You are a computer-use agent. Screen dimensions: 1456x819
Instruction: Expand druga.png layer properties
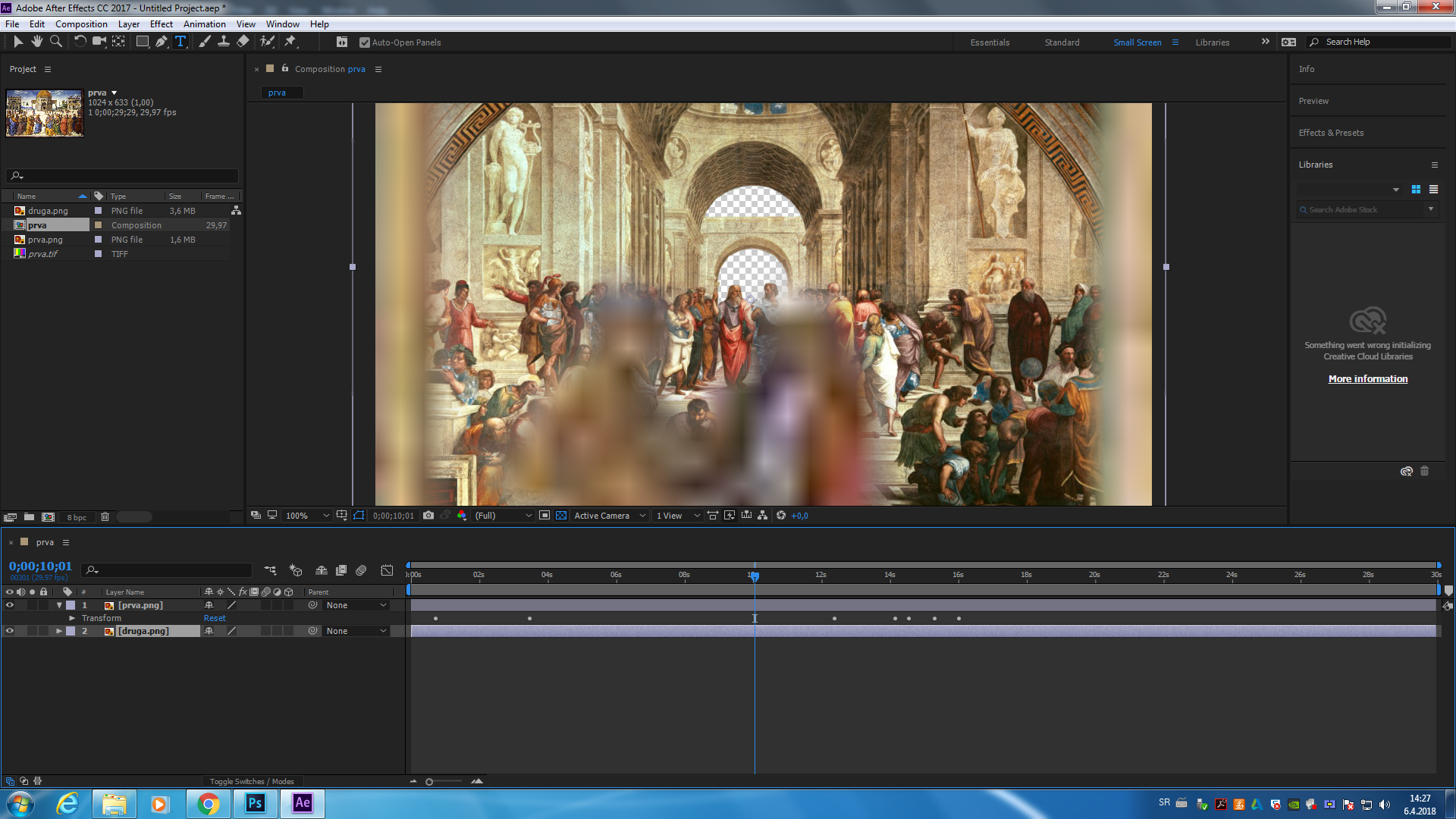59,631
